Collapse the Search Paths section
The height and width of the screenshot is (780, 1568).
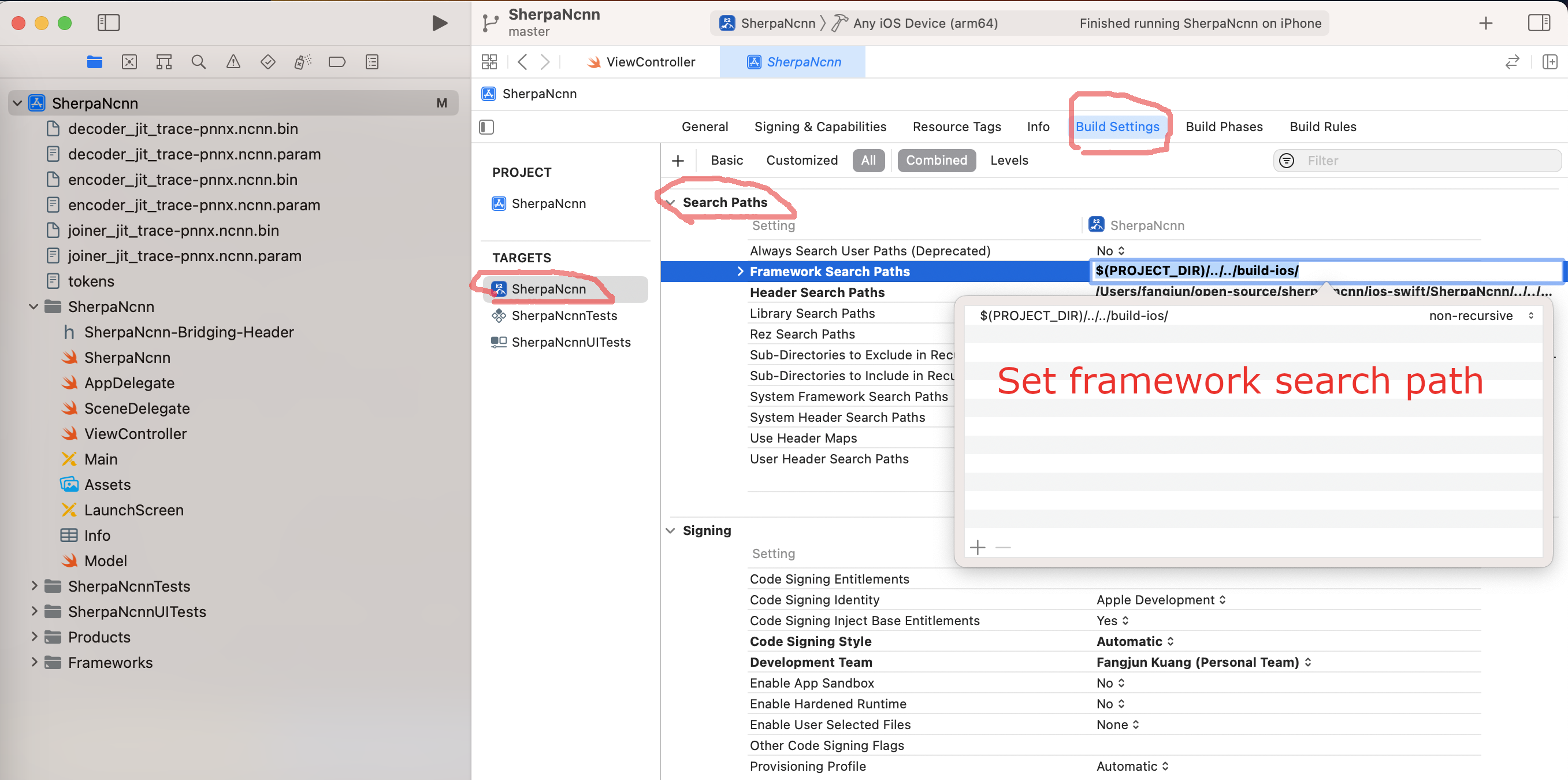click(x=670, y=203)
